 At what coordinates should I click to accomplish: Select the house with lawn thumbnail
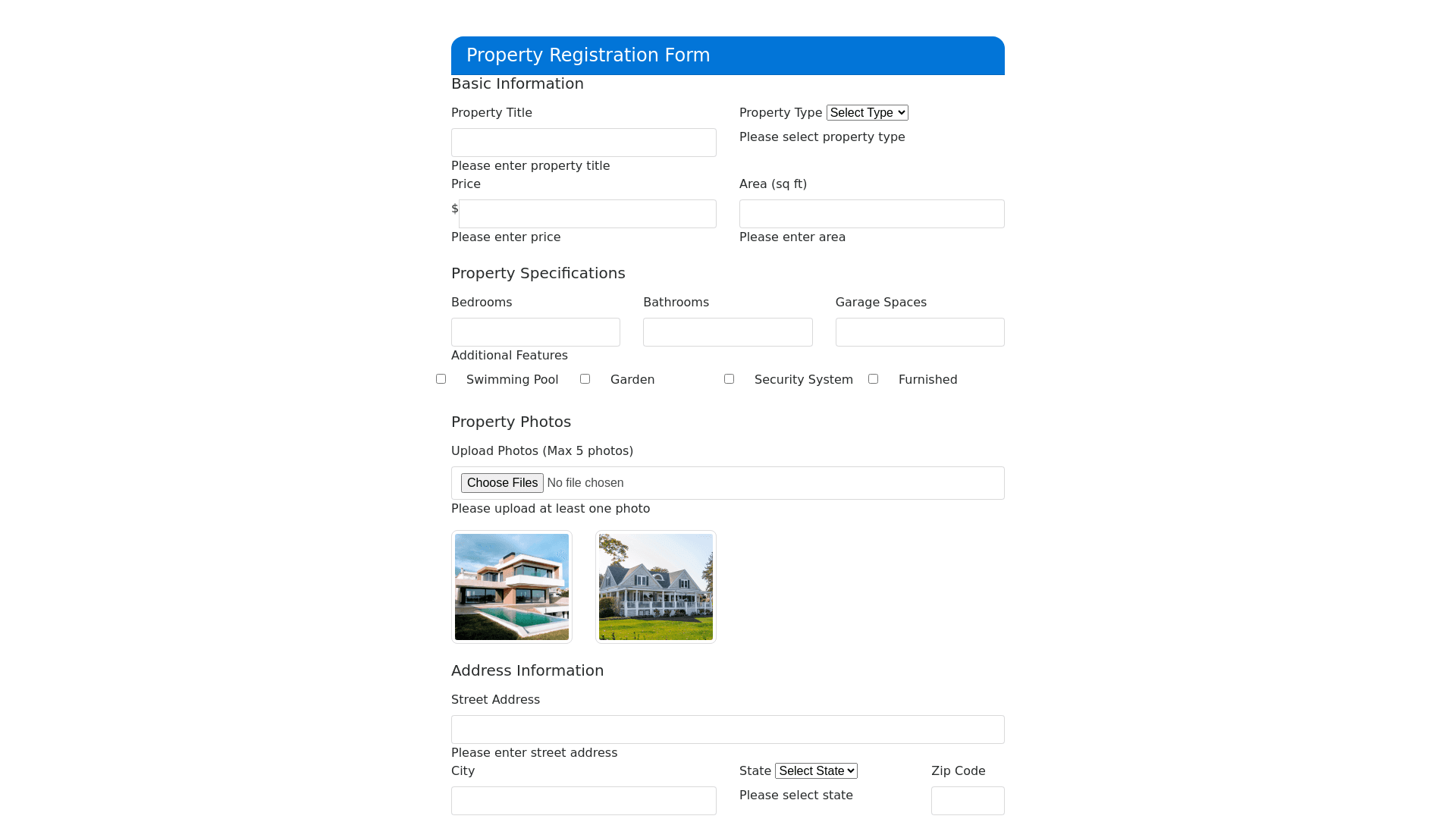656,587
